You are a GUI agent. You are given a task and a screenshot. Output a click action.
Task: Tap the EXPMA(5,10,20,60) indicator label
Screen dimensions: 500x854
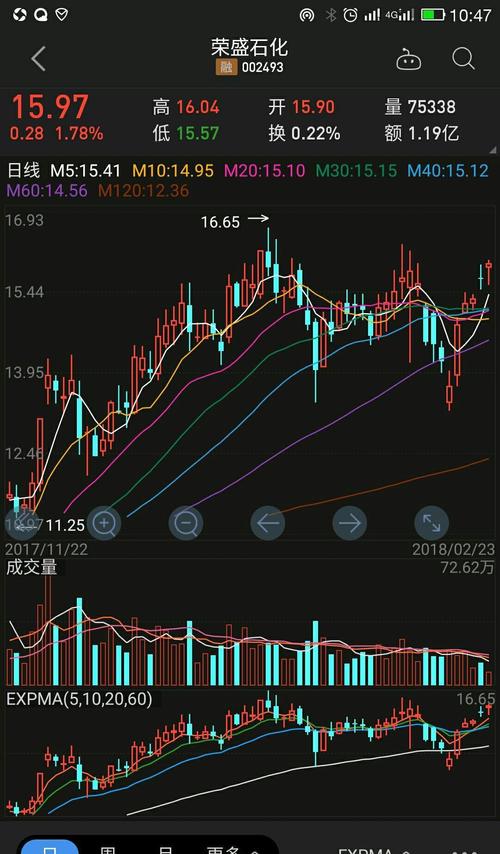coord(79,699)
